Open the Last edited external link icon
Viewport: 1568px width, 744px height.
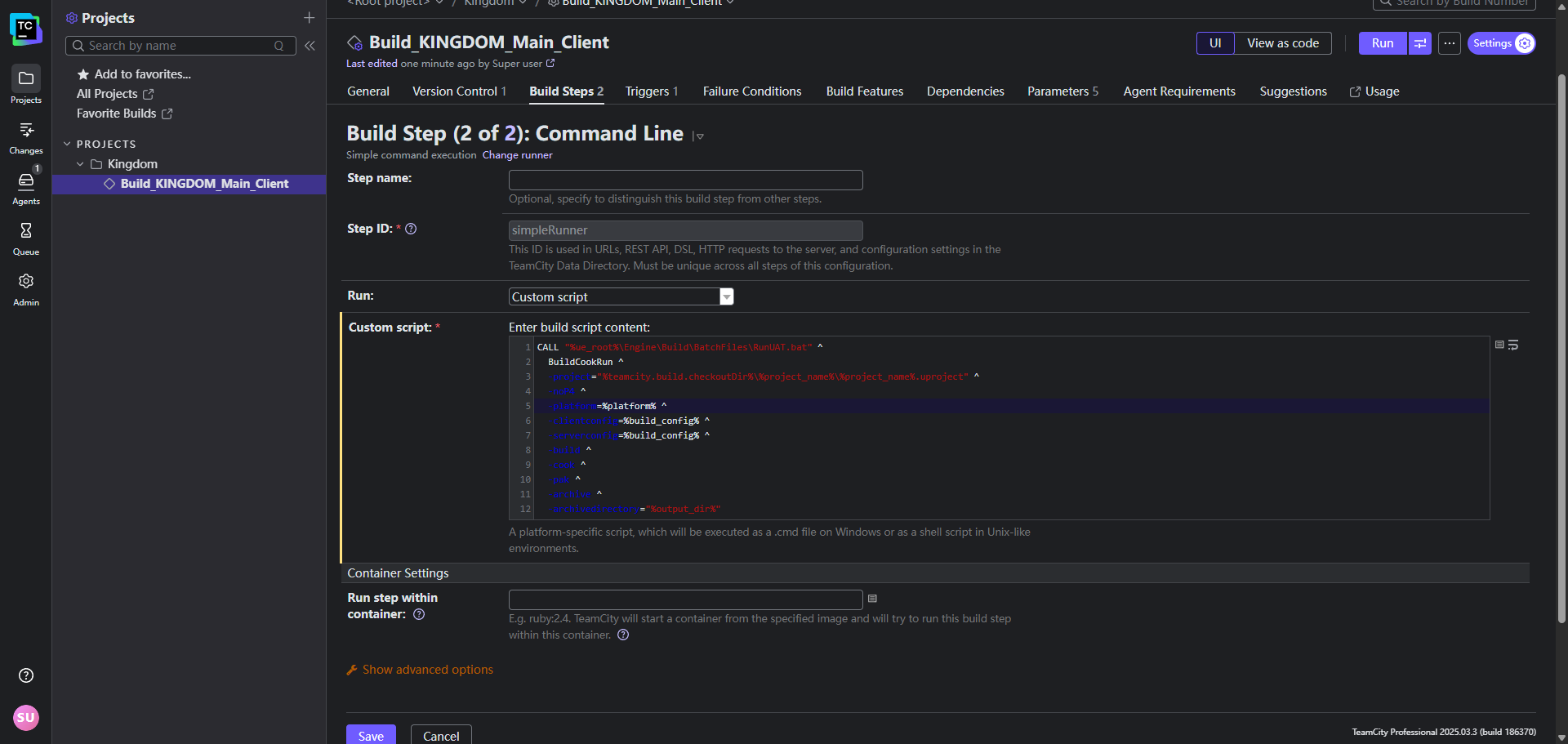550,63
